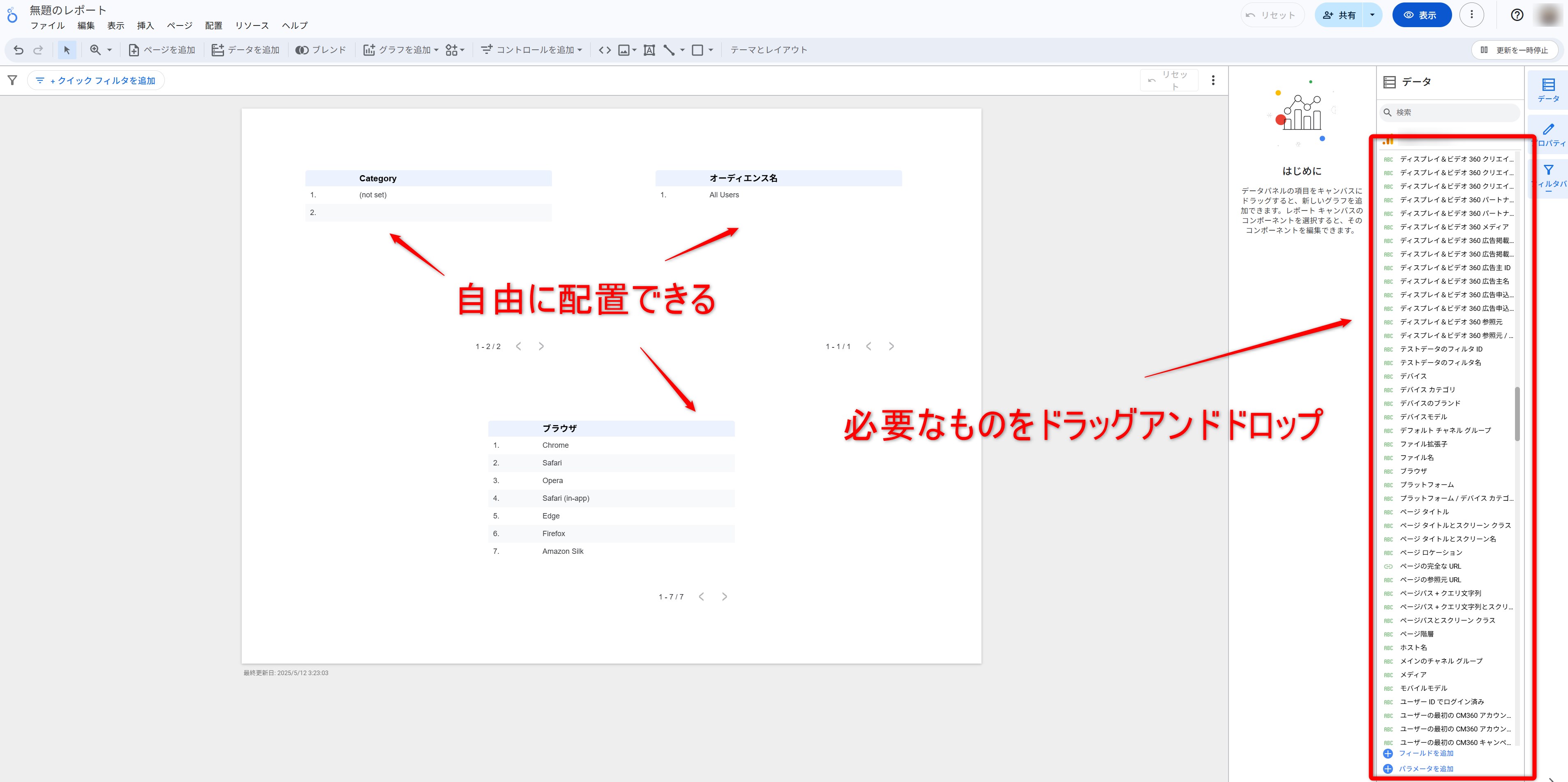Click クイック フィルタを追加
Viewport: 1568px width, 782px height.
[x=96, y=81]
